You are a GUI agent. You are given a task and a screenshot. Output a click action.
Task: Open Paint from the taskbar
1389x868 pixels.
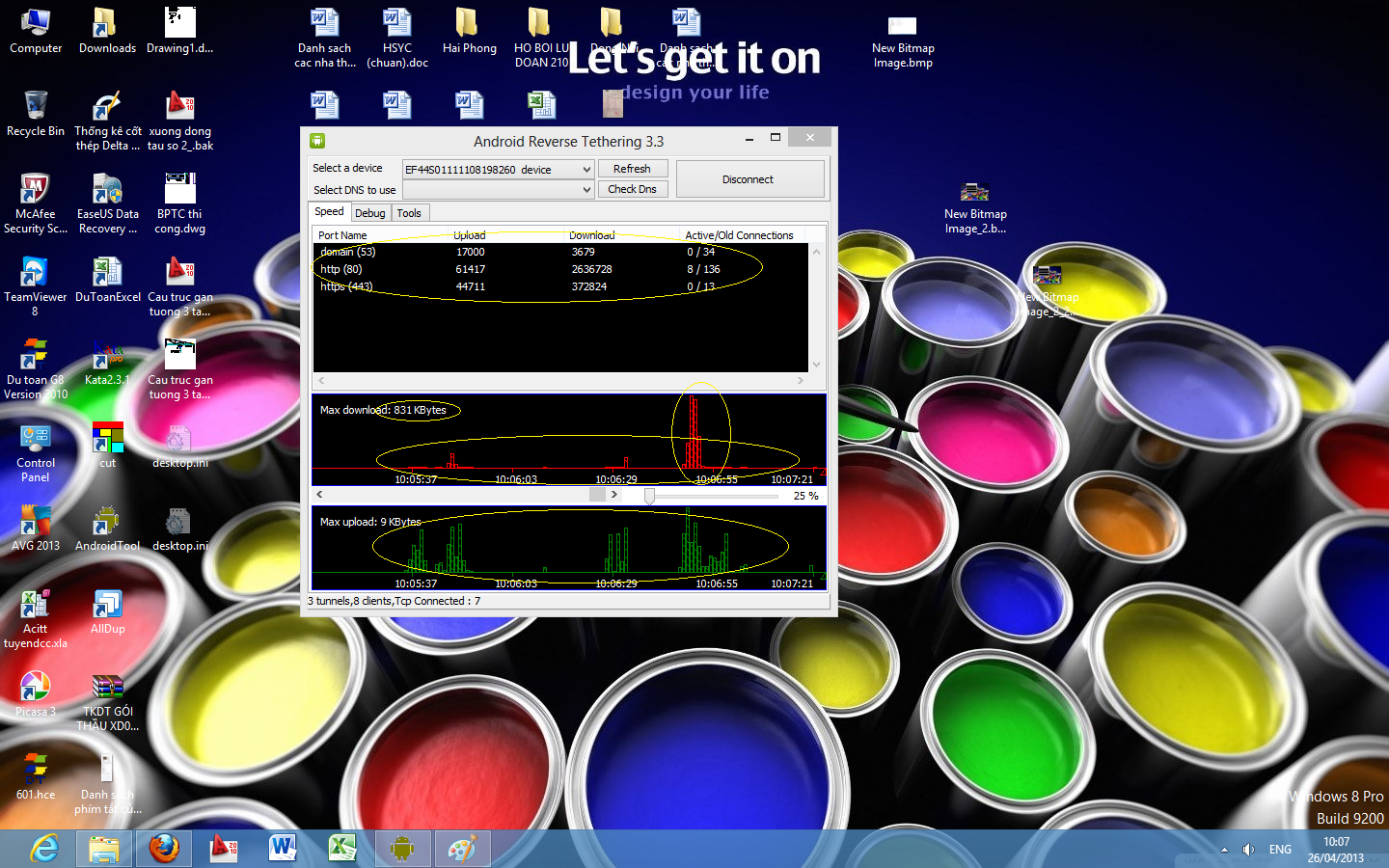[462, 849]
